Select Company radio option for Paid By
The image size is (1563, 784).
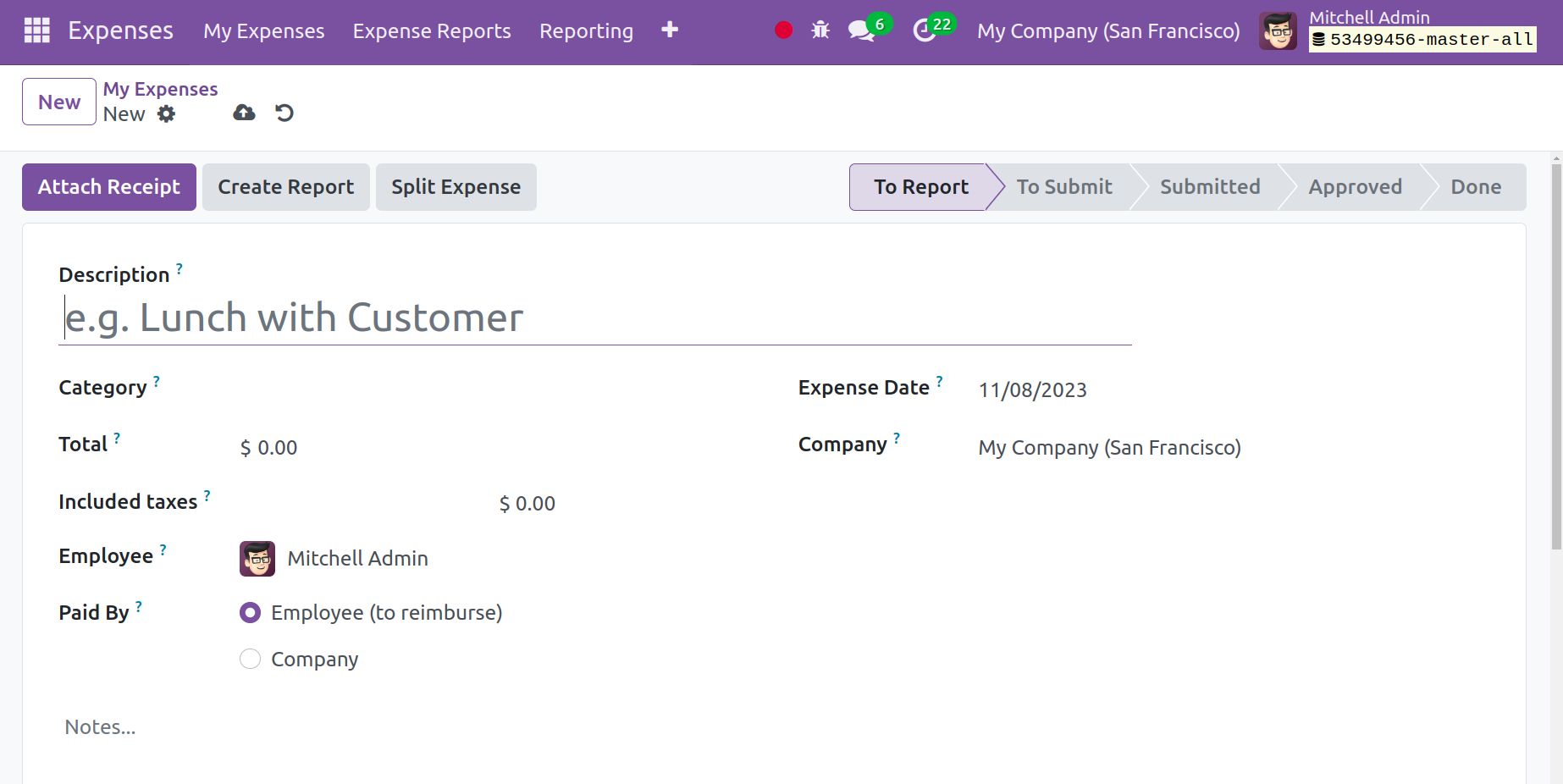[x=250, y=659]
